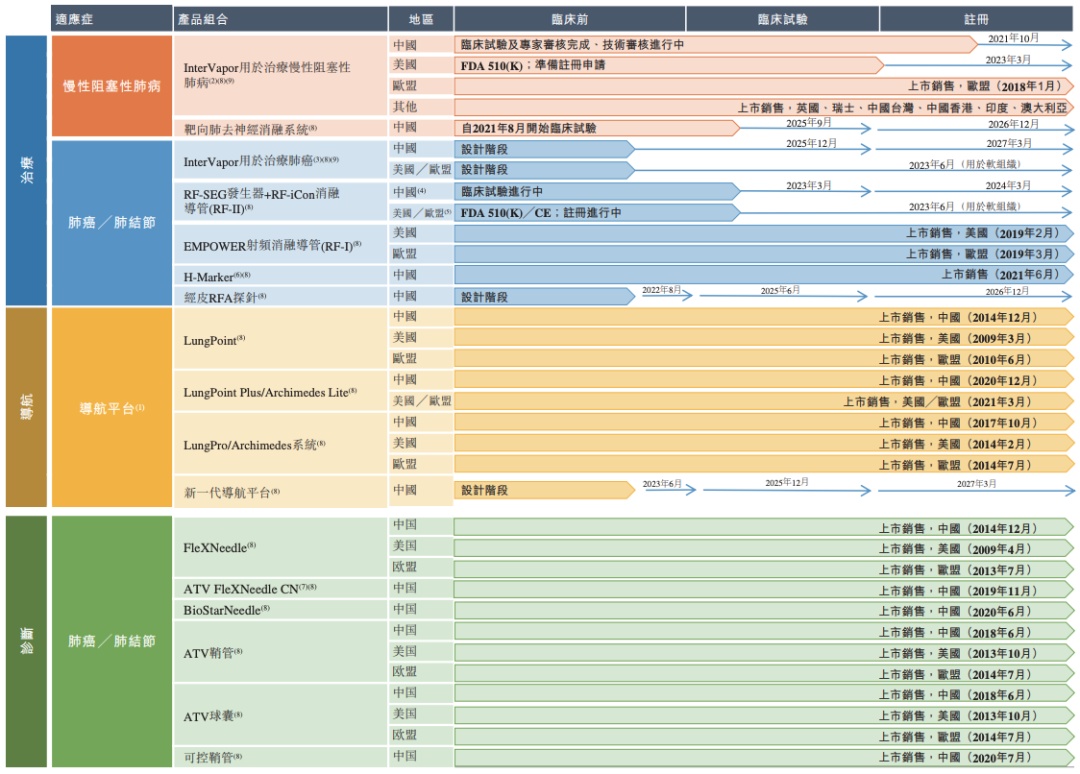Viewport: 1080px width, 774px height.
Task: Click the 臨床試驗 column header
Action: point(782,19)
